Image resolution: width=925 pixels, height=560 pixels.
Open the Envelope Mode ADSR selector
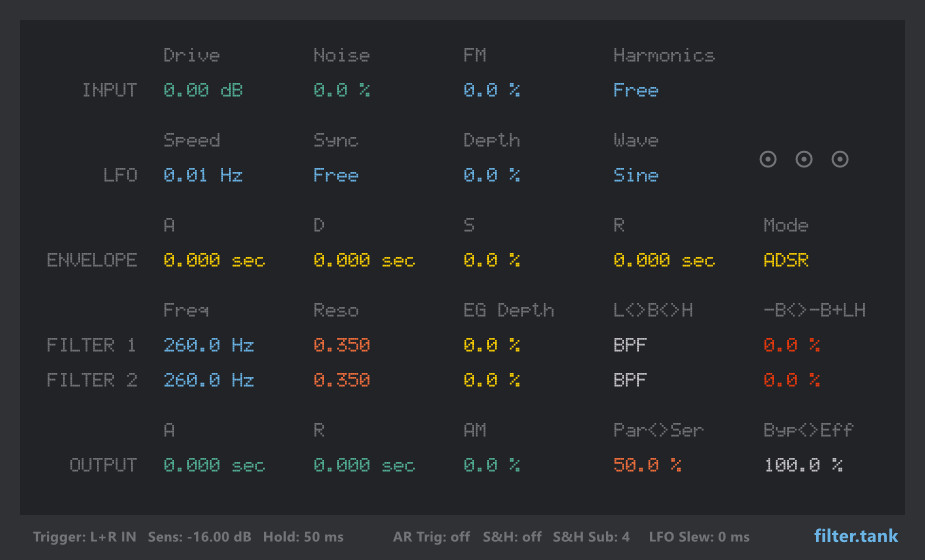tap(786, 260)
